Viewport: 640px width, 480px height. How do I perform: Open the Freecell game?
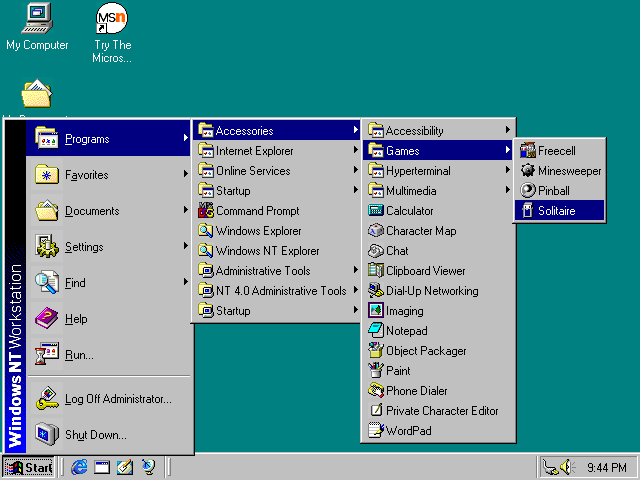point(559,151)
